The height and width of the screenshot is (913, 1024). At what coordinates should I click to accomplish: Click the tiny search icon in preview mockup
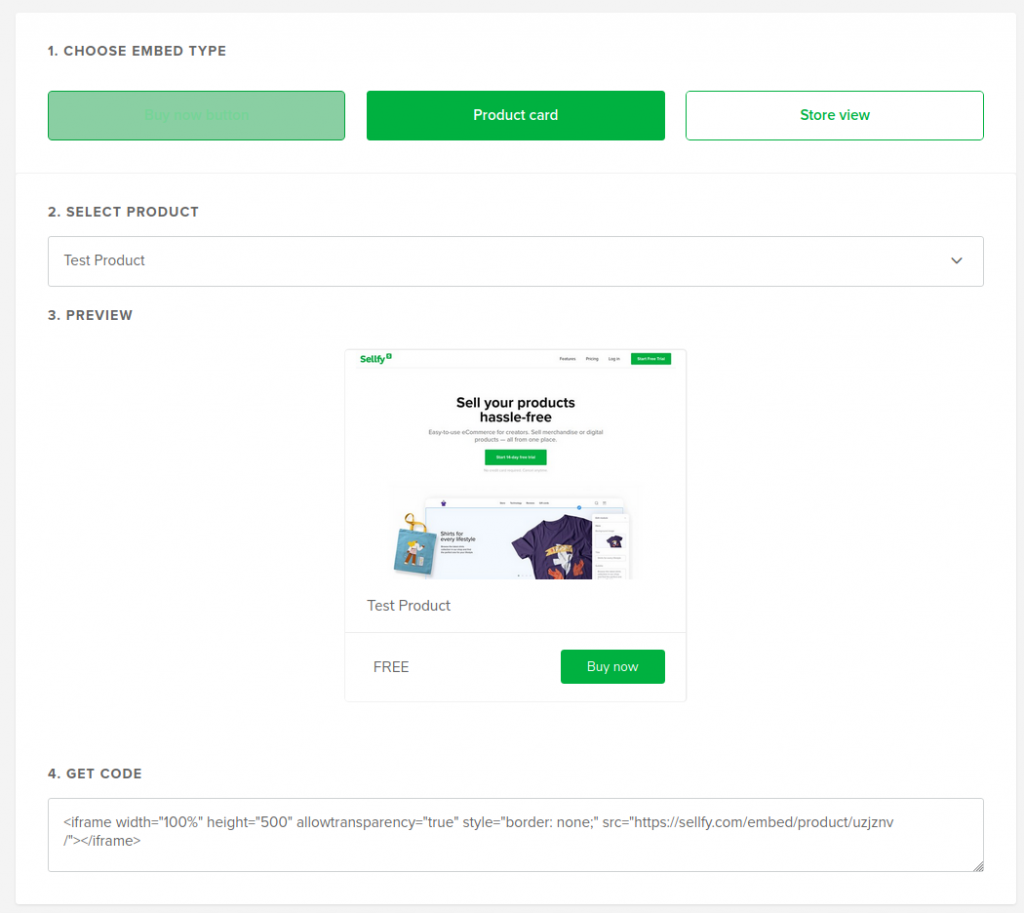(597, 503)
